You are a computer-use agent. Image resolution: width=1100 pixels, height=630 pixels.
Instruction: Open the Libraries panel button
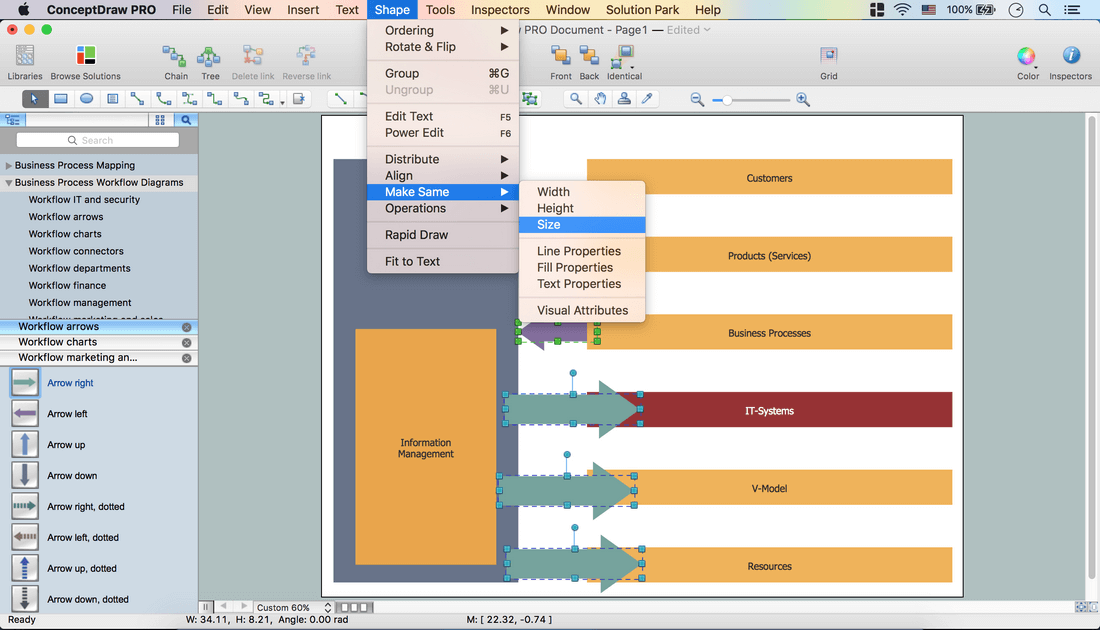[25, 62]
